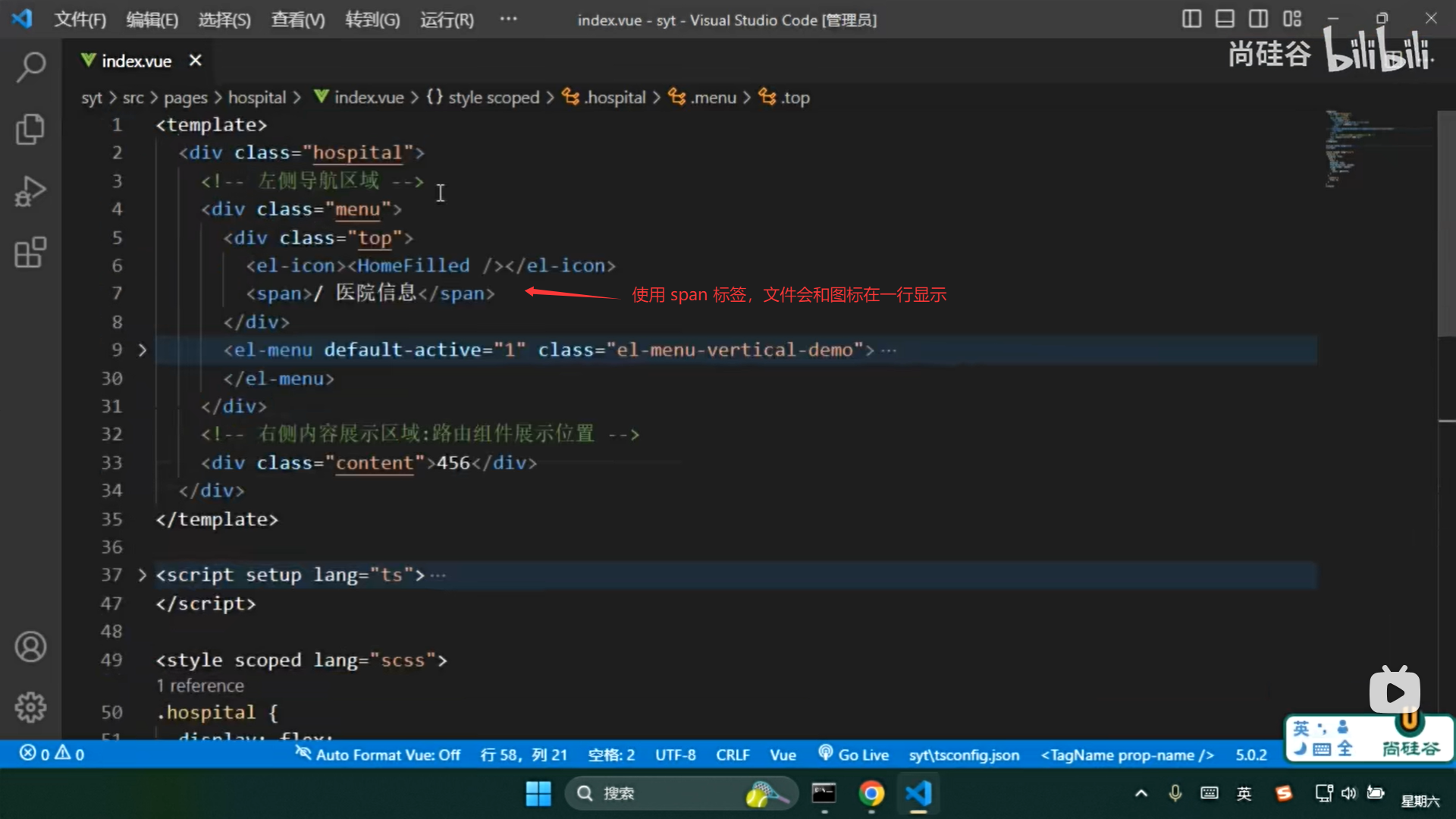The image size is (1456, 819).
Task: Open Run and Debug view
Action: pyautogui.click(x=30, y=191)
